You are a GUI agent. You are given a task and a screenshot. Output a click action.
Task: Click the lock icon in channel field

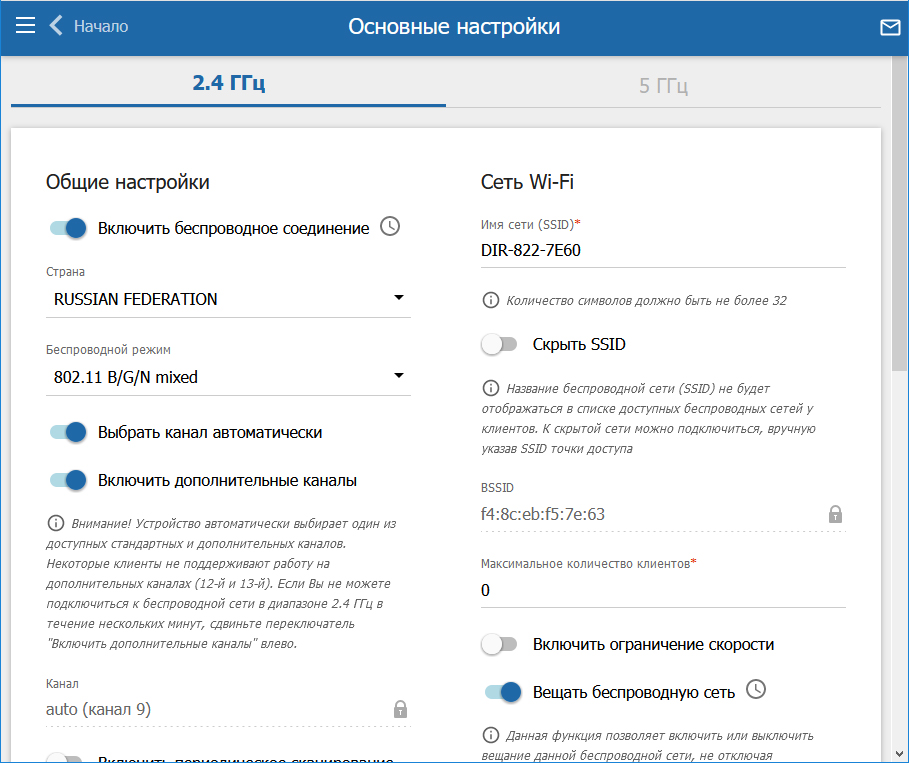click(x=400, y=709)
